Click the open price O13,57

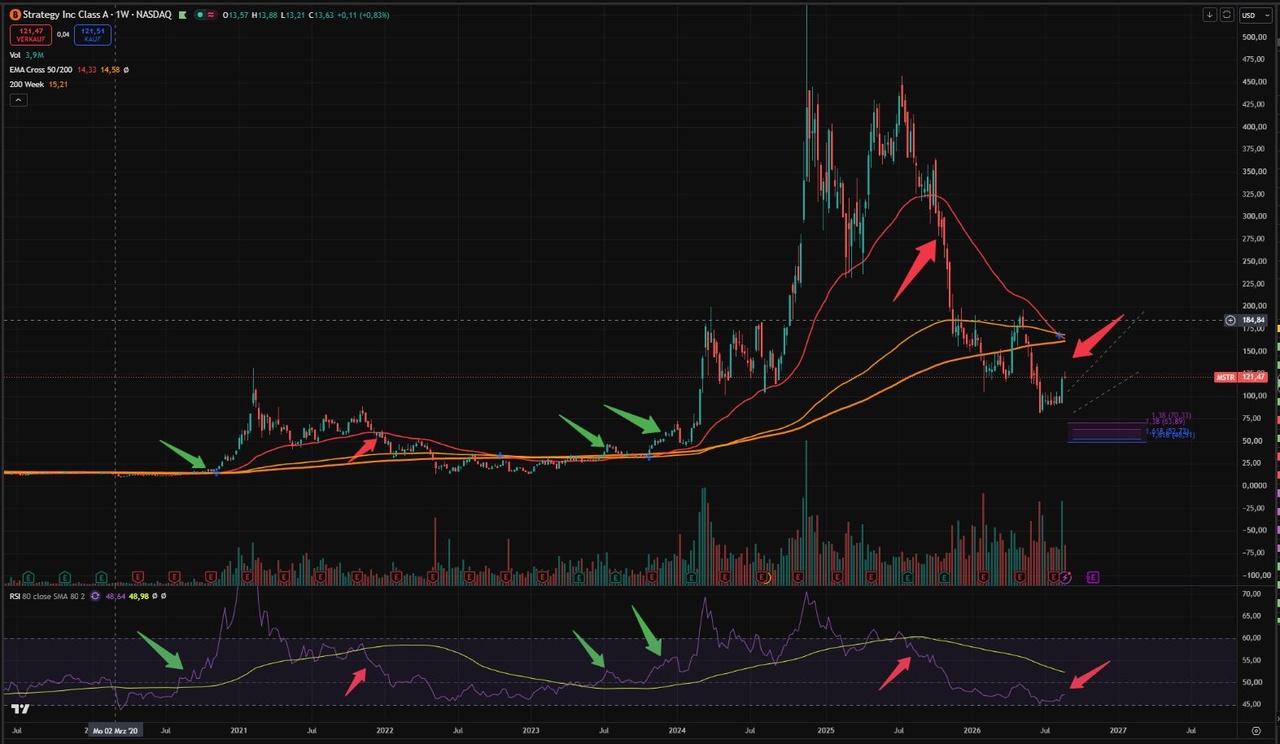click(237, 15)
